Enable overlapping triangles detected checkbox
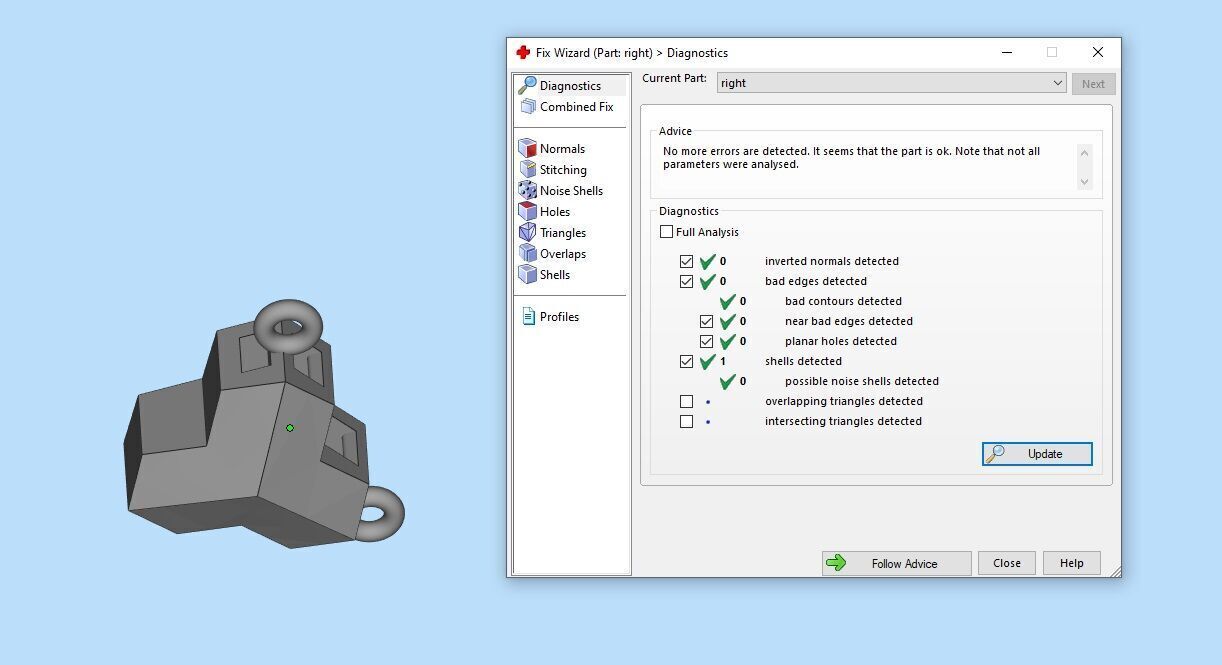Viewport: 1222px width, 665px height. point(686,402)
